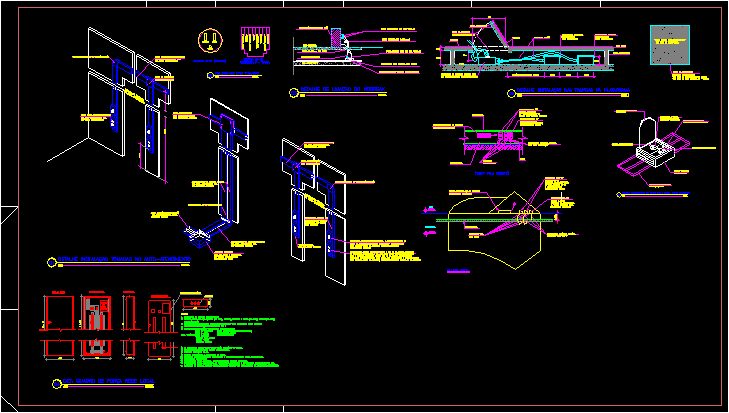
Task: Click the detail bubble beside quadro de força title
Action: point(57,384)
